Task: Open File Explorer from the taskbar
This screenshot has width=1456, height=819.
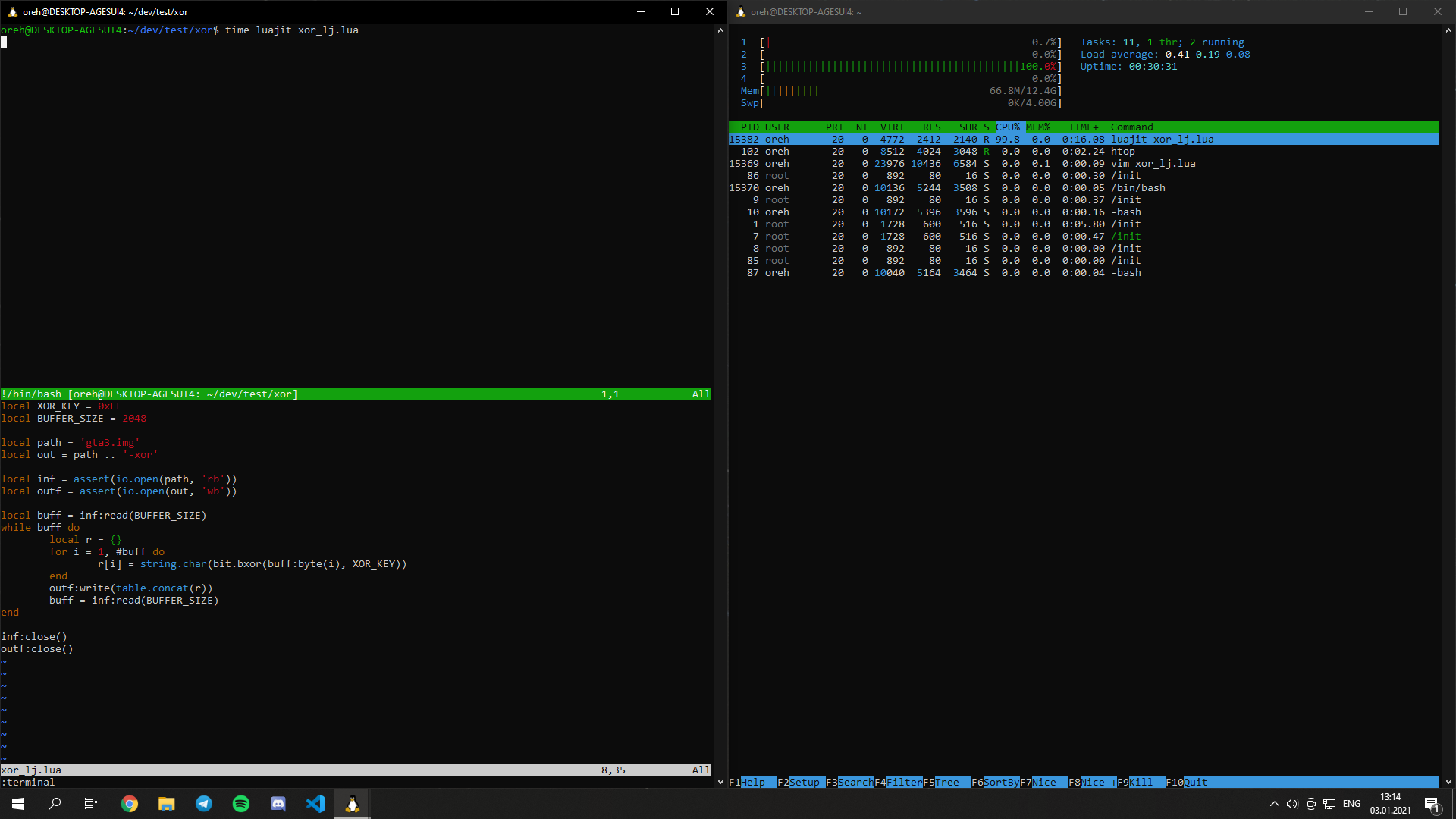Action: point(167,804)
